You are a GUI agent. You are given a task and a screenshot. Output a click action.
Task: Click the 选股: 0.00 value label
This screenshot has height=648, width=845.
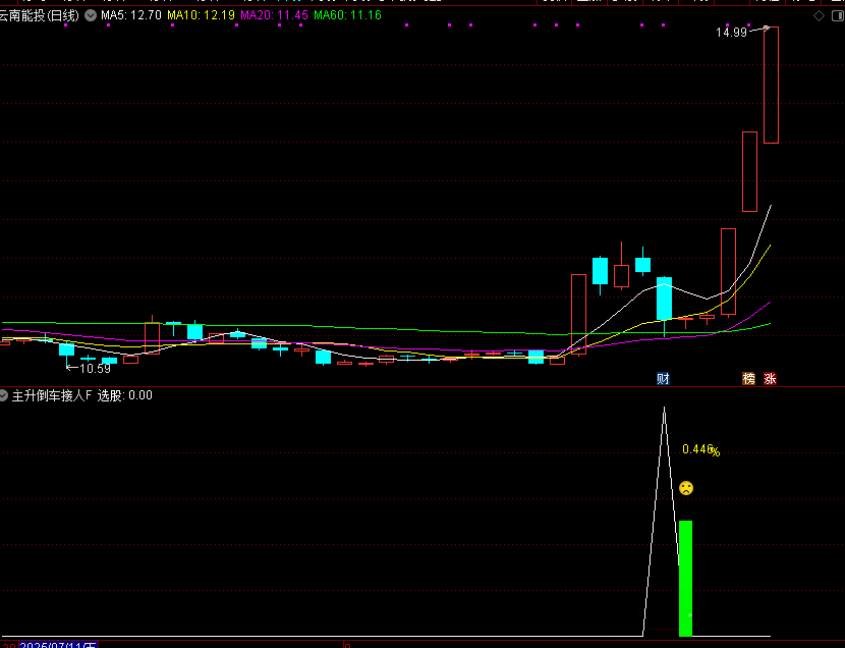pyautogui.click(x=125, y=395)
